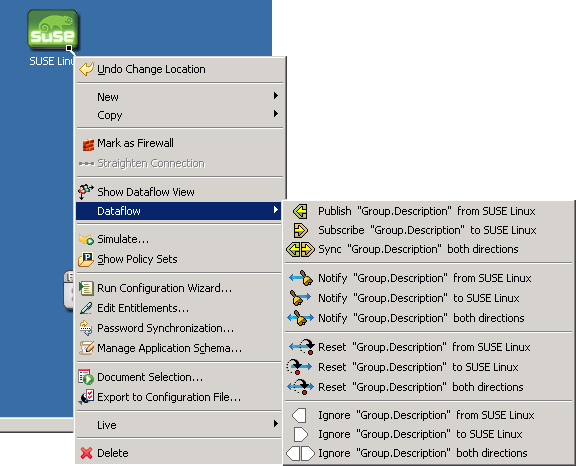Open the Copy menu entry

[179, 115]
